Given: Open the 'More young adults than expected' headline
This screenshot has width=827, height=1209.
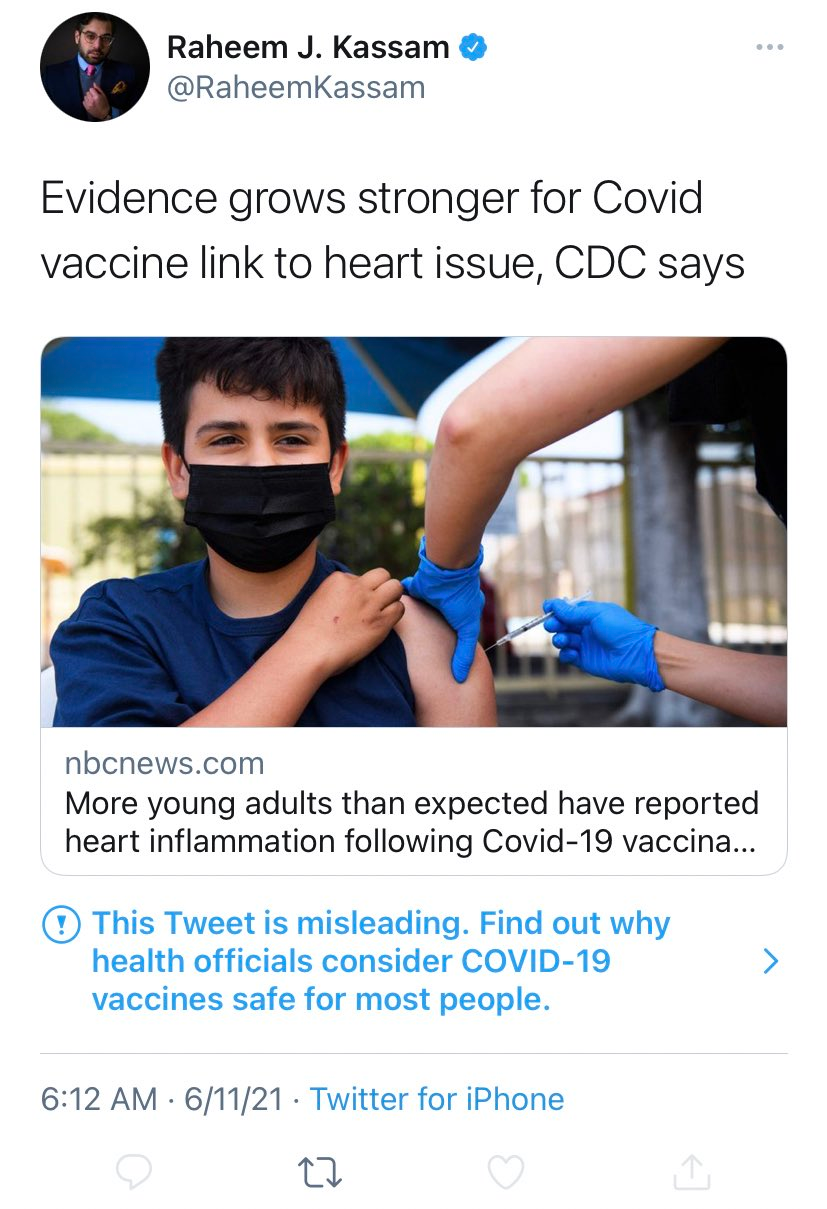Looking at the screenshot, I should click(412, 822).
